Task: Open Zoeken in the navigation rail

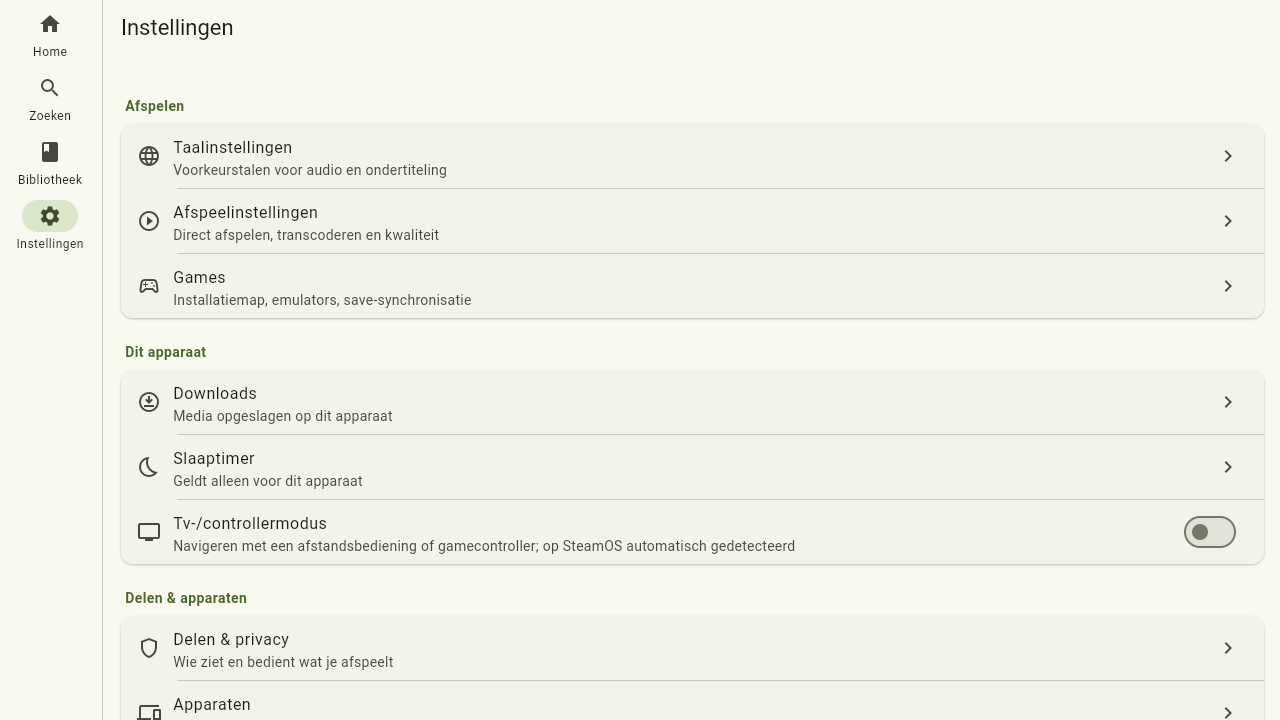Action: (x=50, y=100)
